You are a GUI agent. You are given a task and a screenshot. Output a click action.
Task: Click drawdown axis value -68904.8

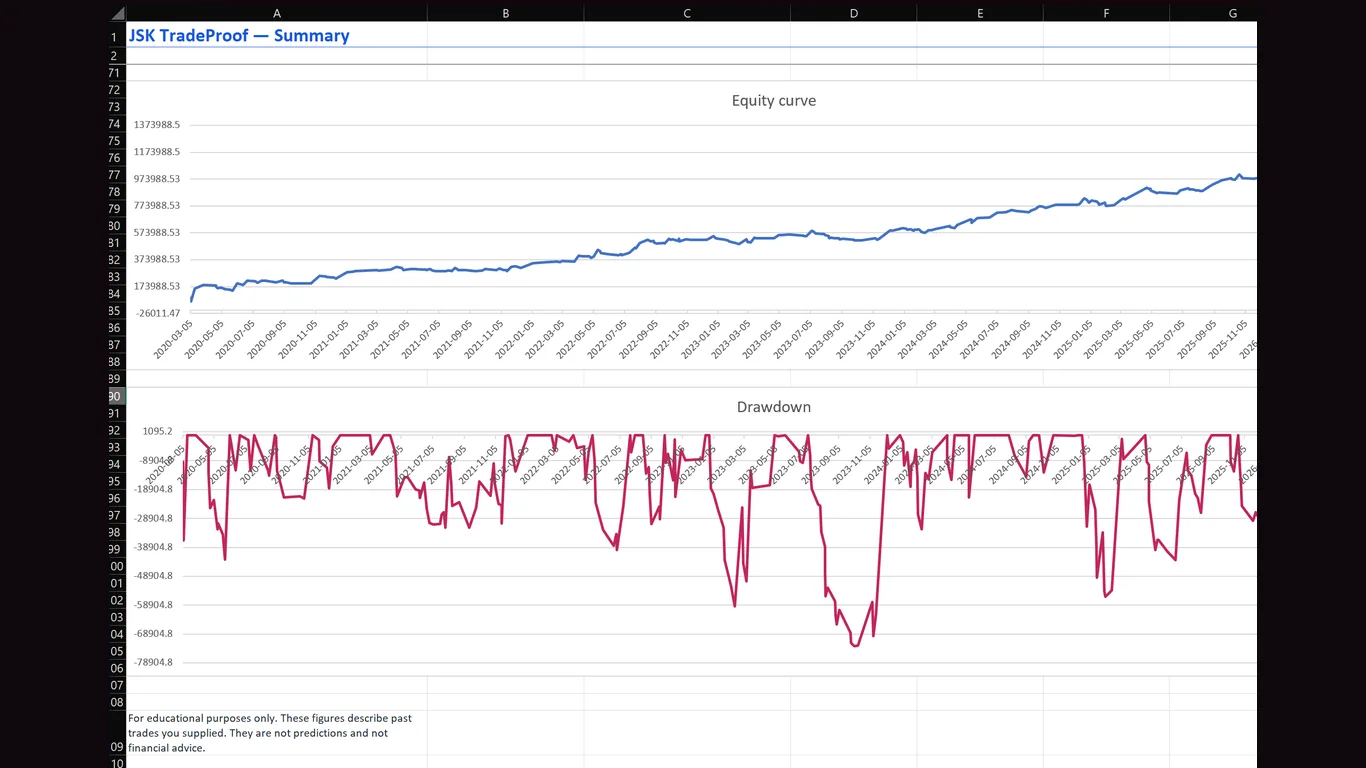[154, 633]
